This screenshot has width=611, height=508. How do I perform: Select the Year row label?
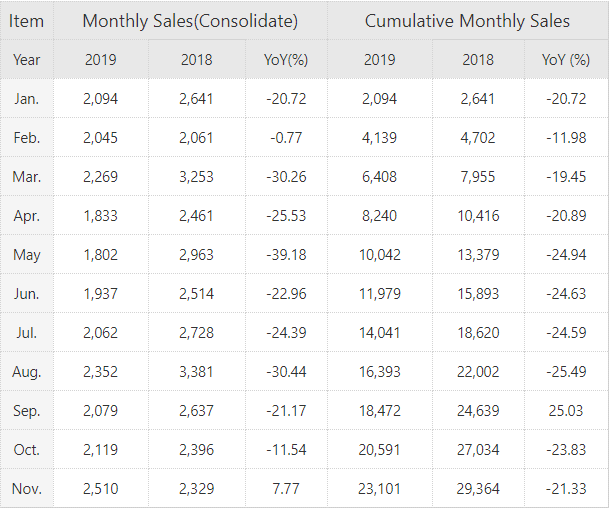27,60
